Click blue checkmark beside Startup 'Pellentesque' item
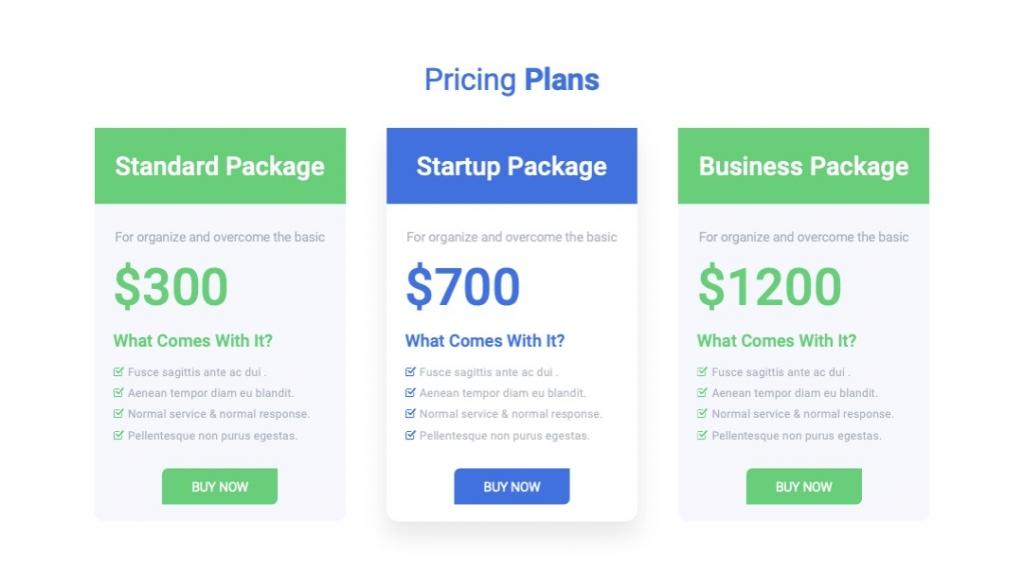Viewport: 1024px width, 576px height. click(x=410, y=435)
